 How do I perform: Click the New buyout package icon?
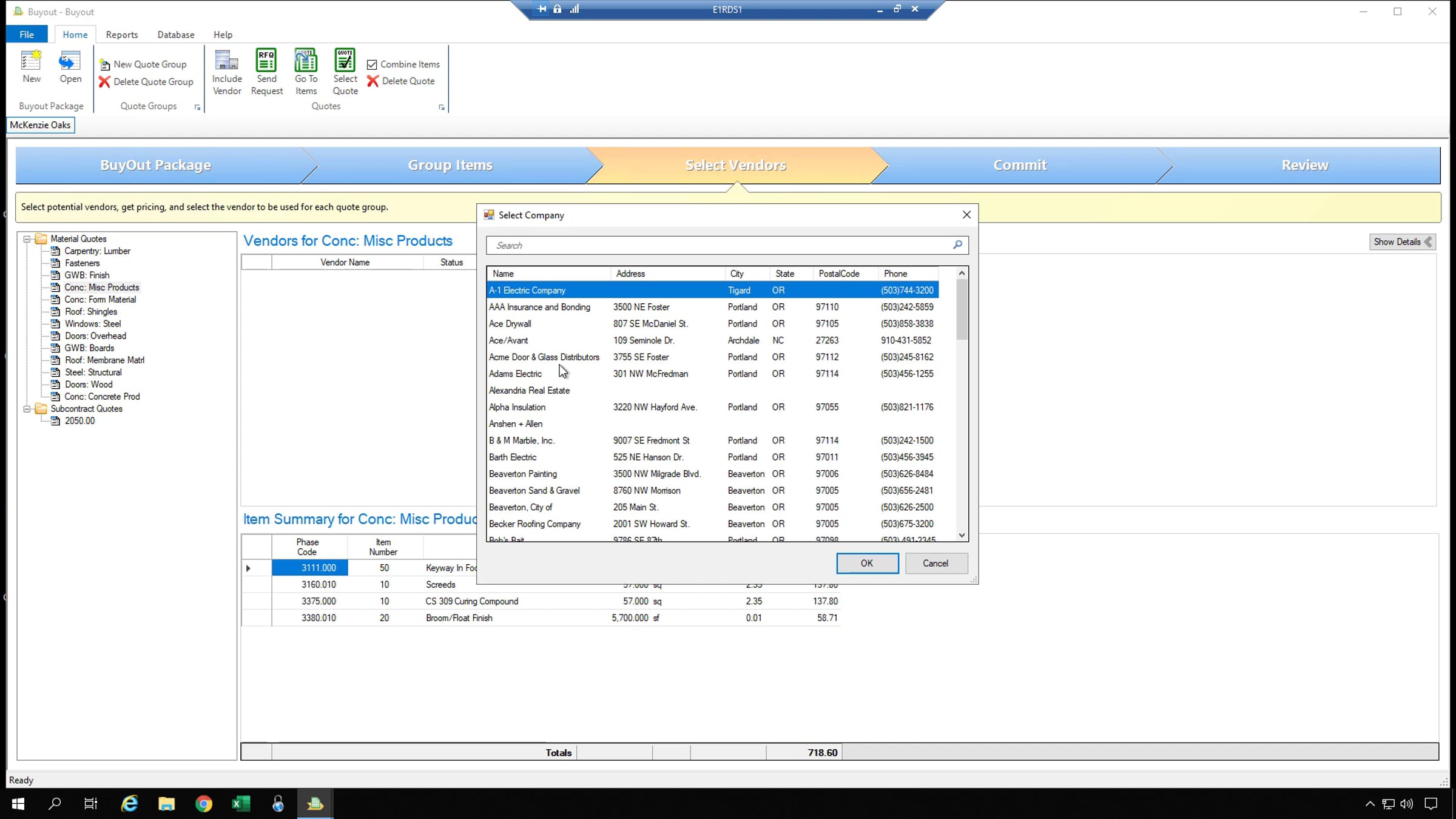32,62
